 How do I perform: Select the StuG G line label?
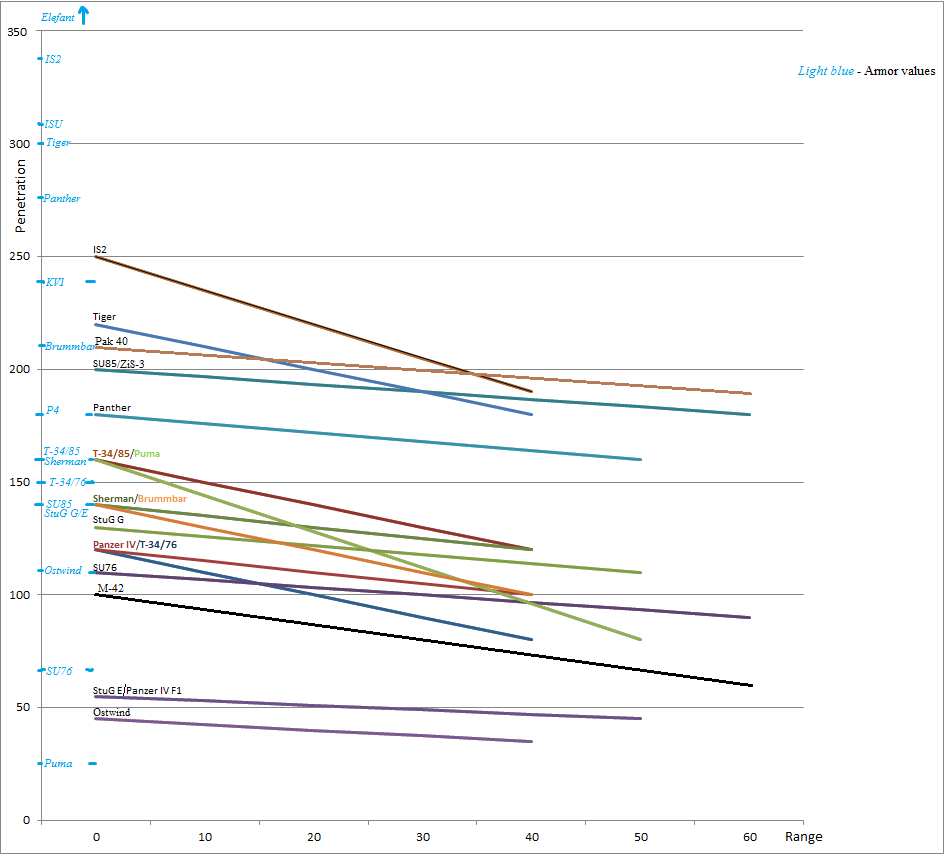point(108,520)
